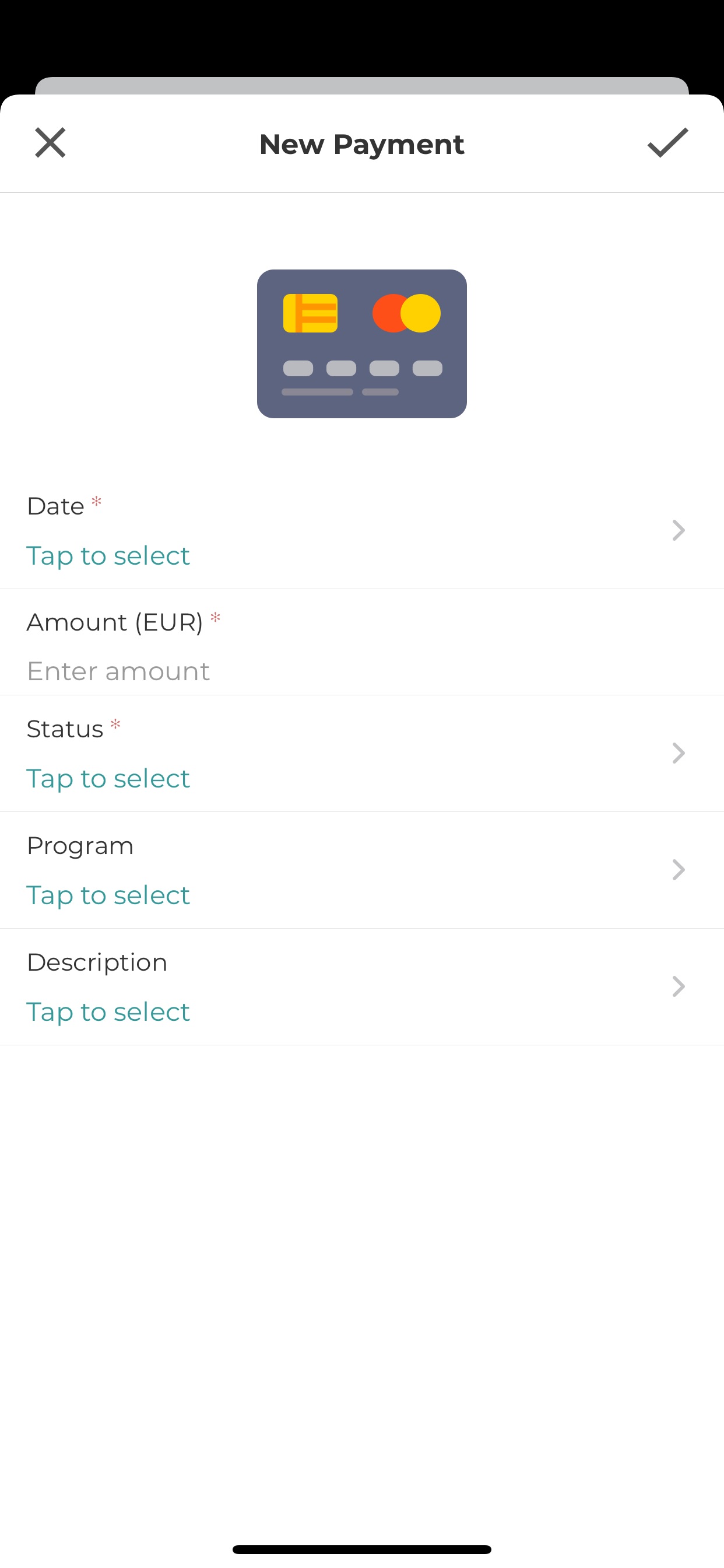Tap to select a Program value
Viewport: 724px width, 1568px height.
[x=108, y=895]
